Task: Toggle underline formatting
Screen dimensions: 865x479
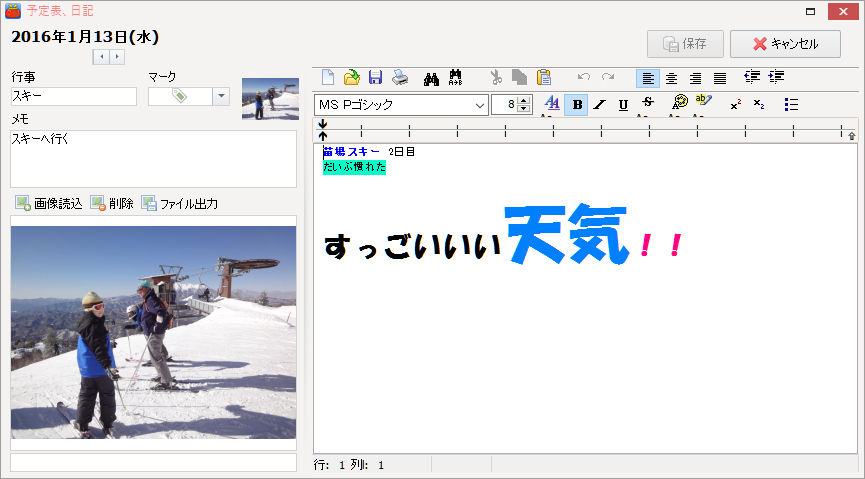Action: (623, 104)
